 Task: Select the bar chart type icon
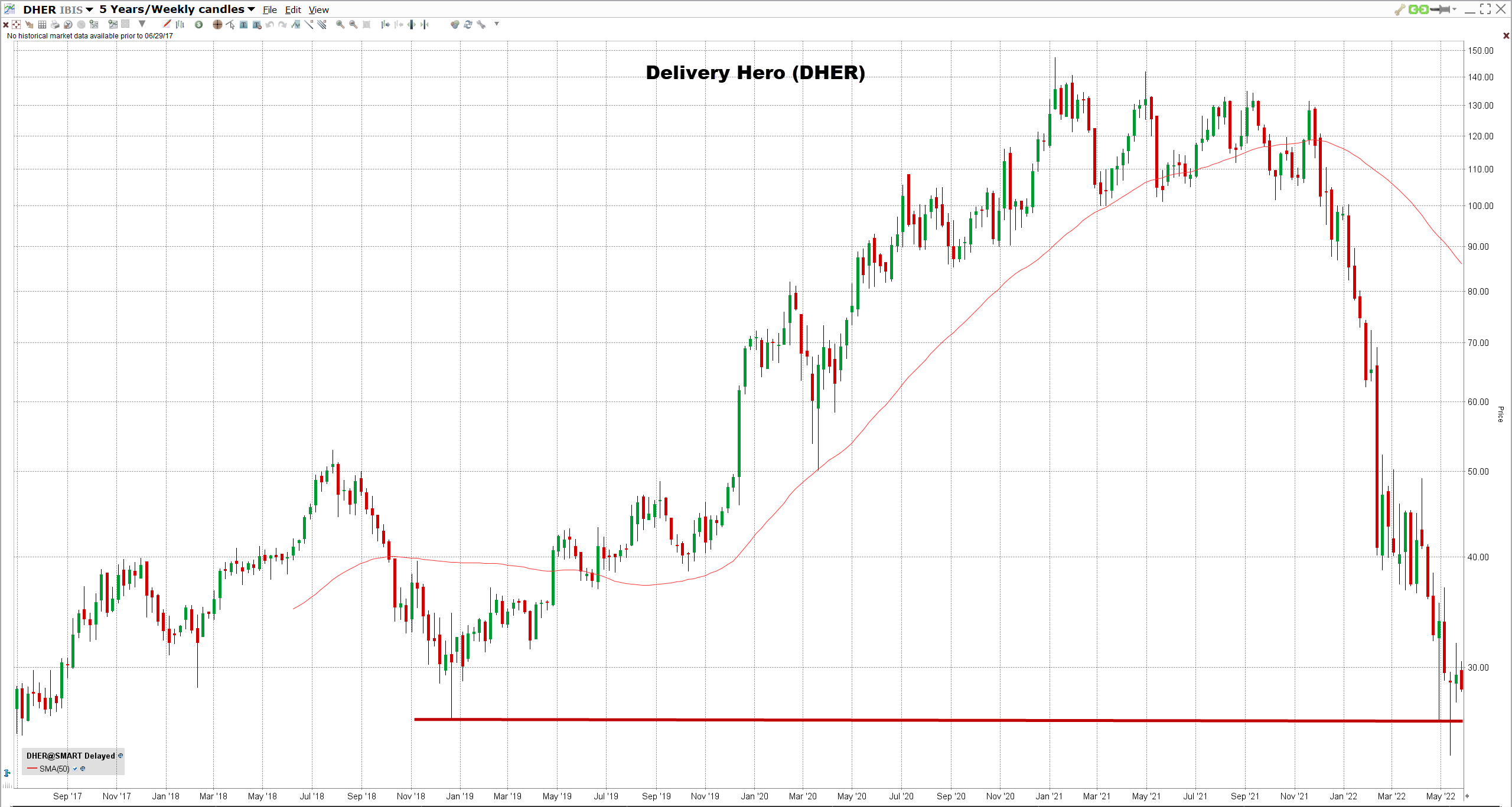click(x=180, y=24)
